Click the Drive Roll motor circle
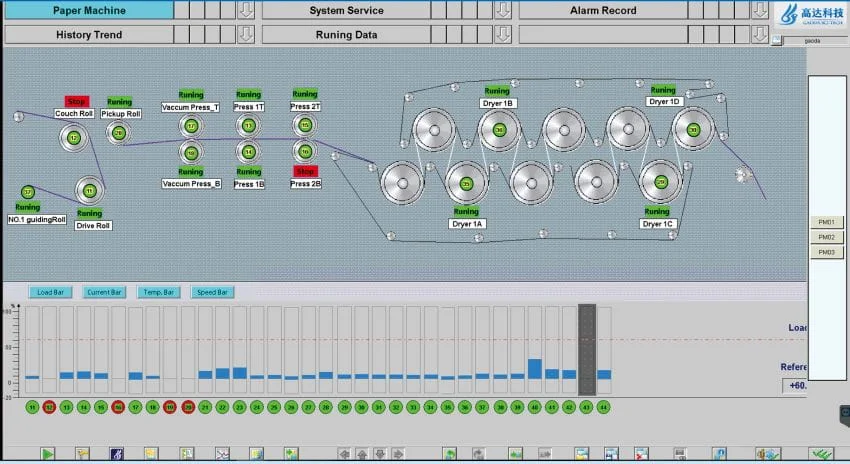Viewport: 850px width, 464px height. click(x=89, y=191)
